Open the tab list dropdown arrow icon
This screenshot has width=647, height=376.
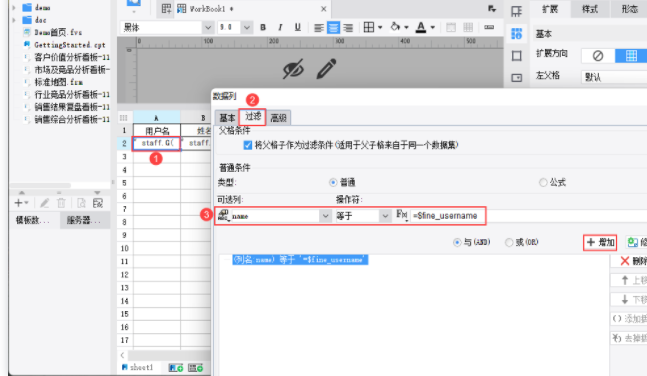coord(491,9)
